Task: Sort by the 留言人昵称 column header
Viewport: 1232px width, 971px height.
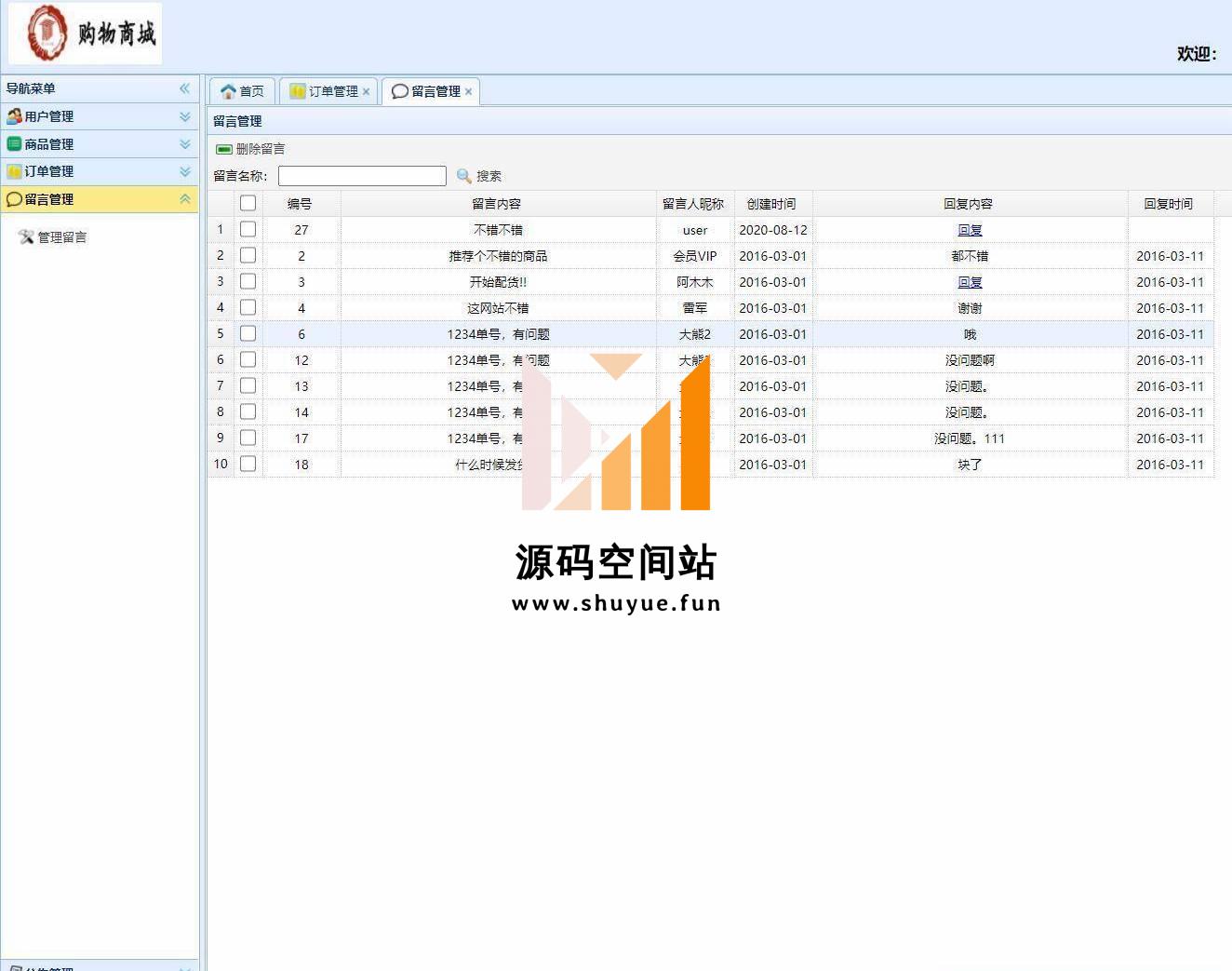Action: 693,204
